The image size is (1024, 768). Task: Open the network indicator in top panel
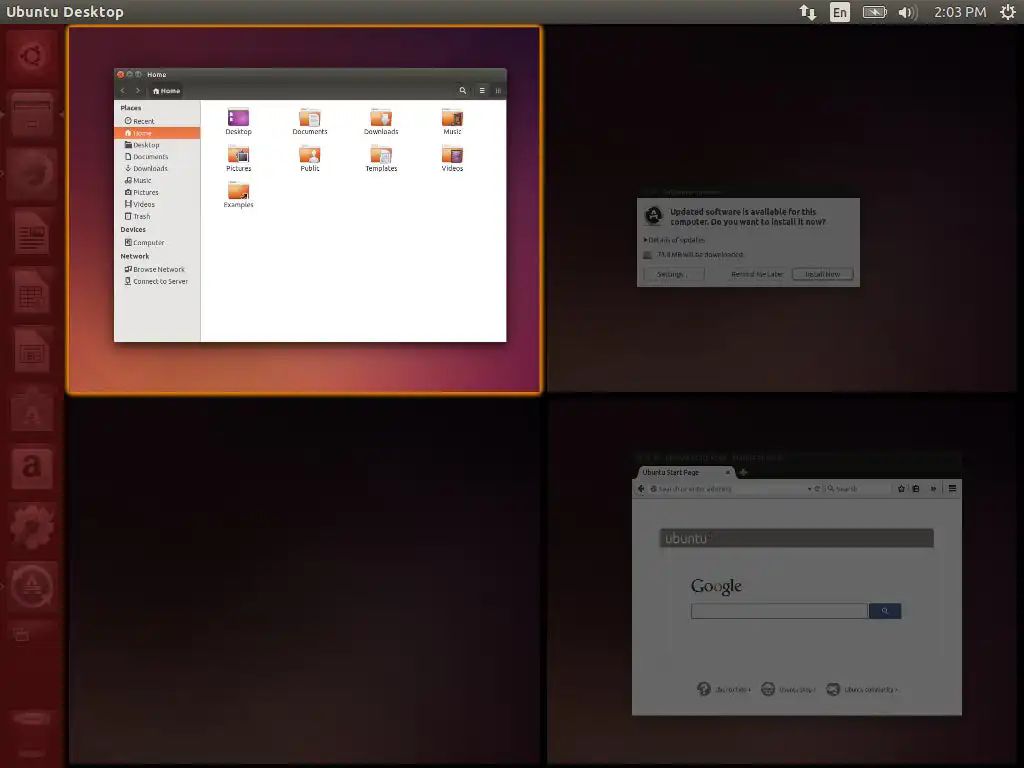click(x=808, y=12)
